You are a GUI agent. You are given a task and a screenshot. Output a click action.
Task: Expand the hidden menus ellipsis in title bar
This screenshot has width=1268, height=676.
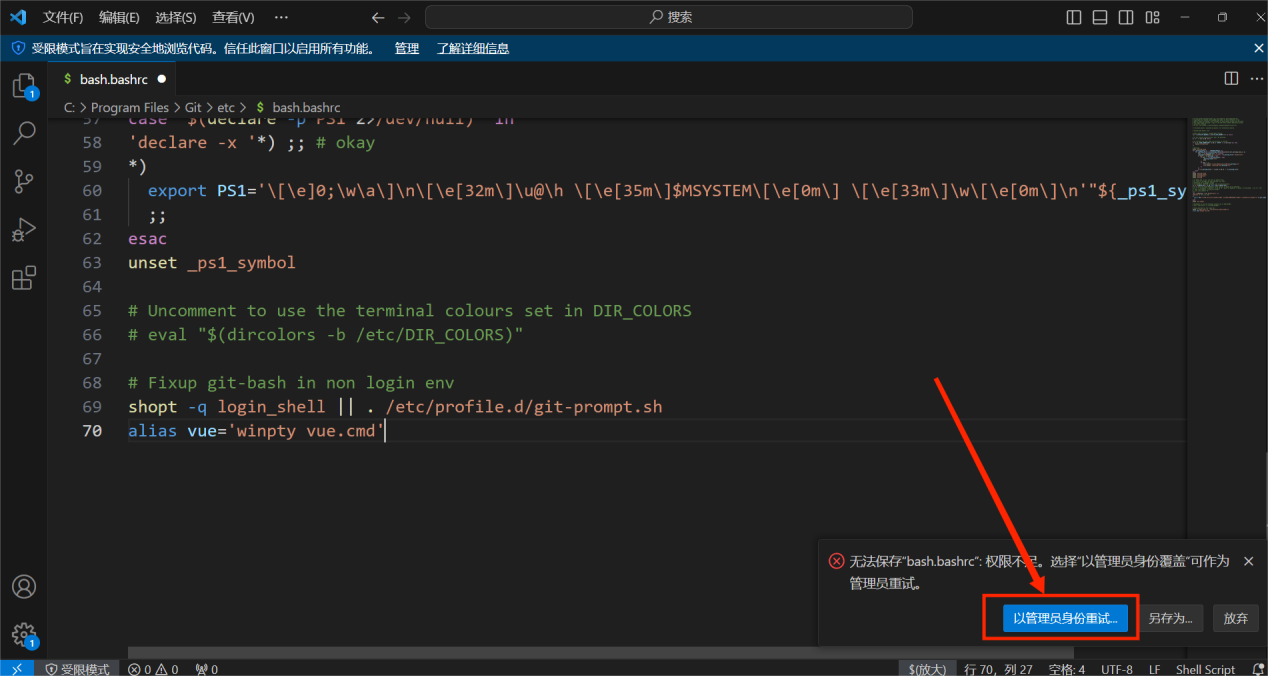(281, 17)
